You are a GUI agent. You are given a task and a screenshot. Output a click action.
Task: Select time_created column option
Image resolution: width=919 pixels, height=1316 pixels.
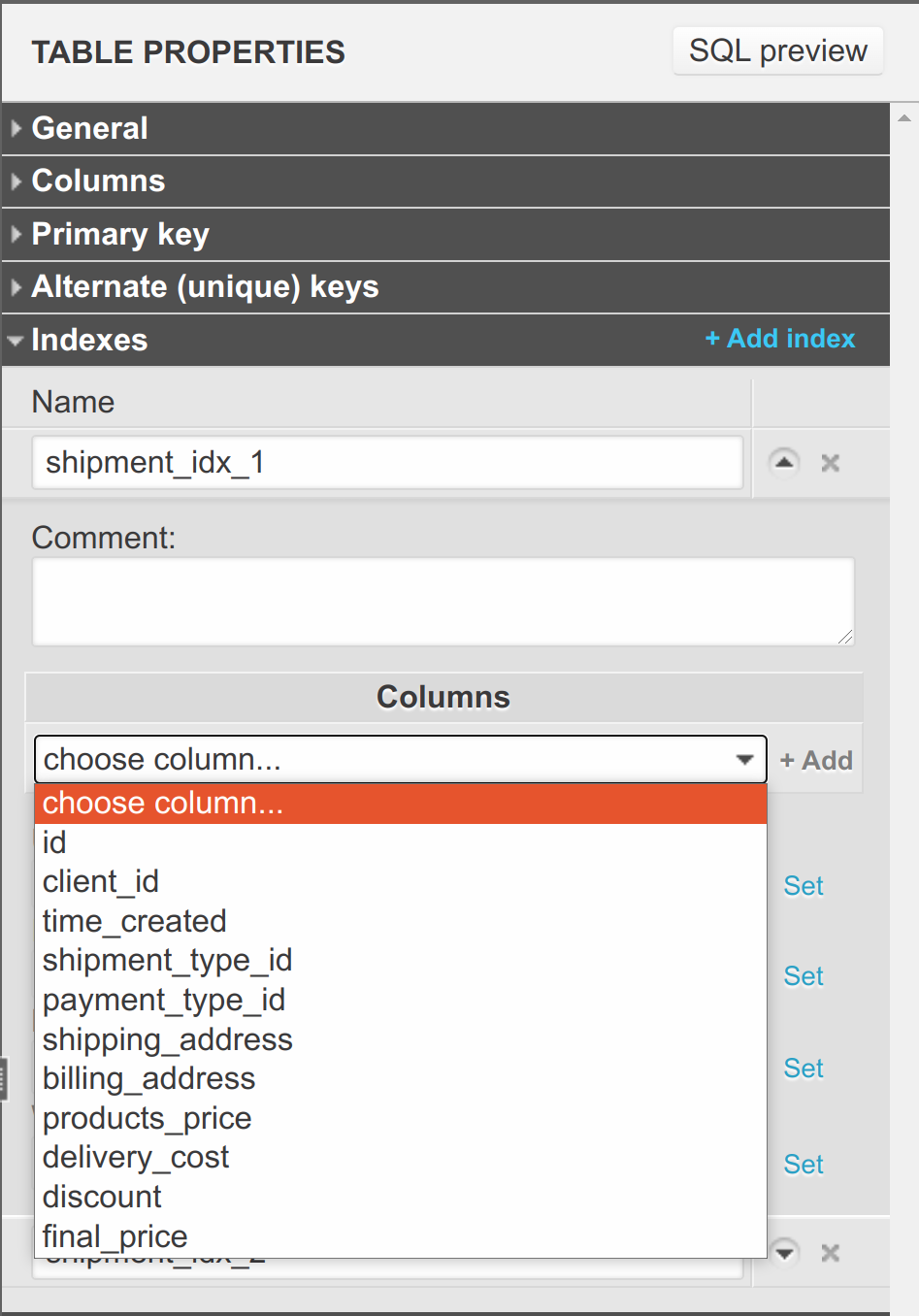(134, 921)
